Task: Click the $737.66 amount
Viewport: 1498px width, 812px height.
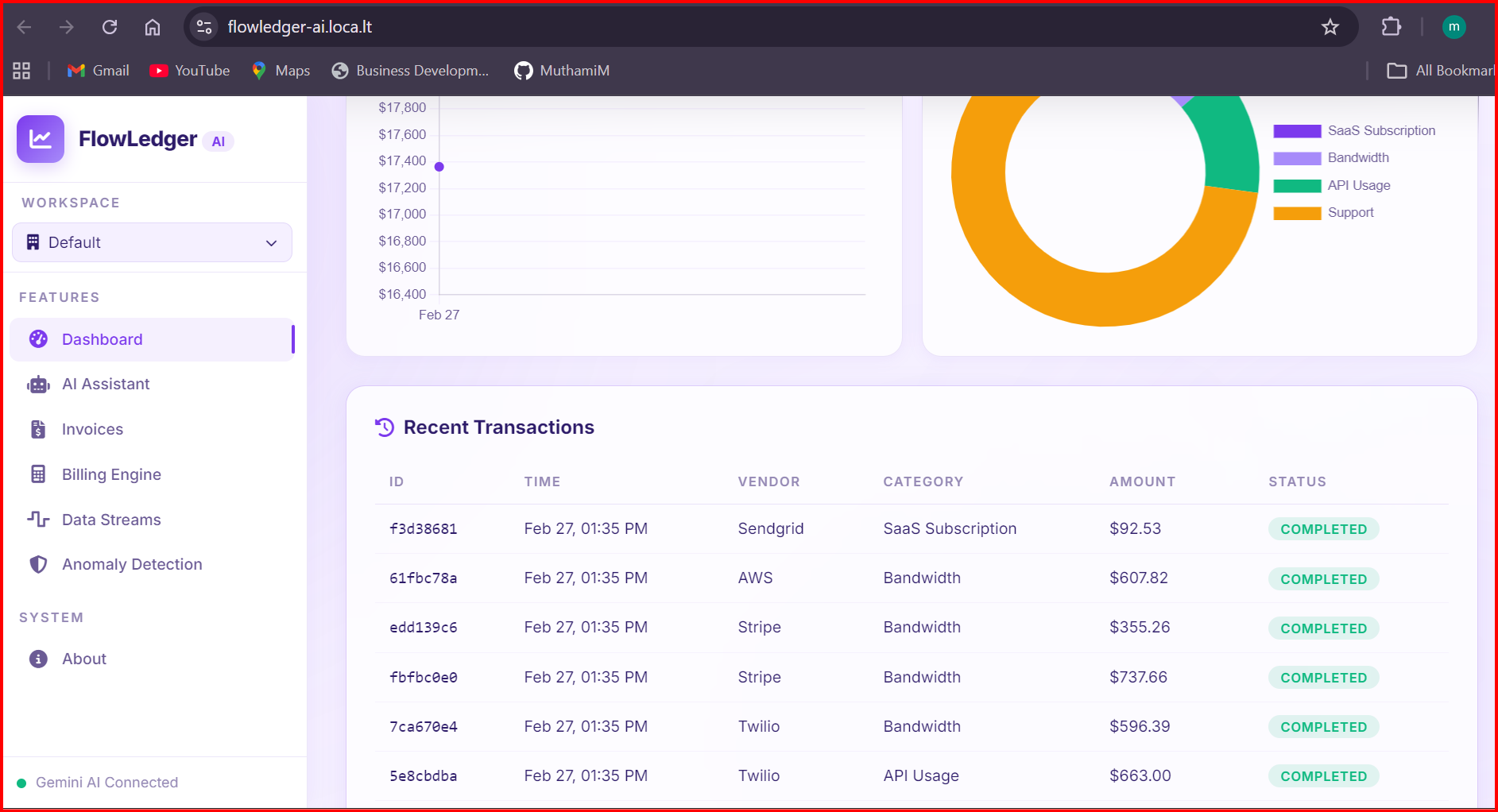Action: [1138, 678]
